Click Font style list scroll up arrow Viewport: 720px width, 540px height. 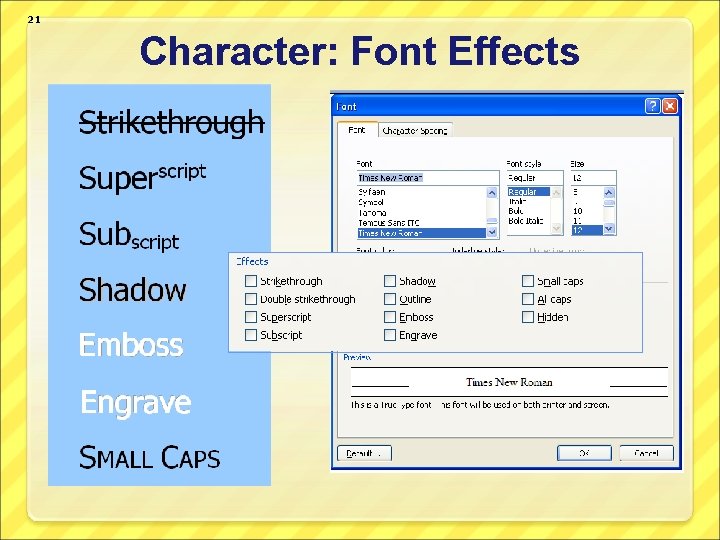pos(556,192)
